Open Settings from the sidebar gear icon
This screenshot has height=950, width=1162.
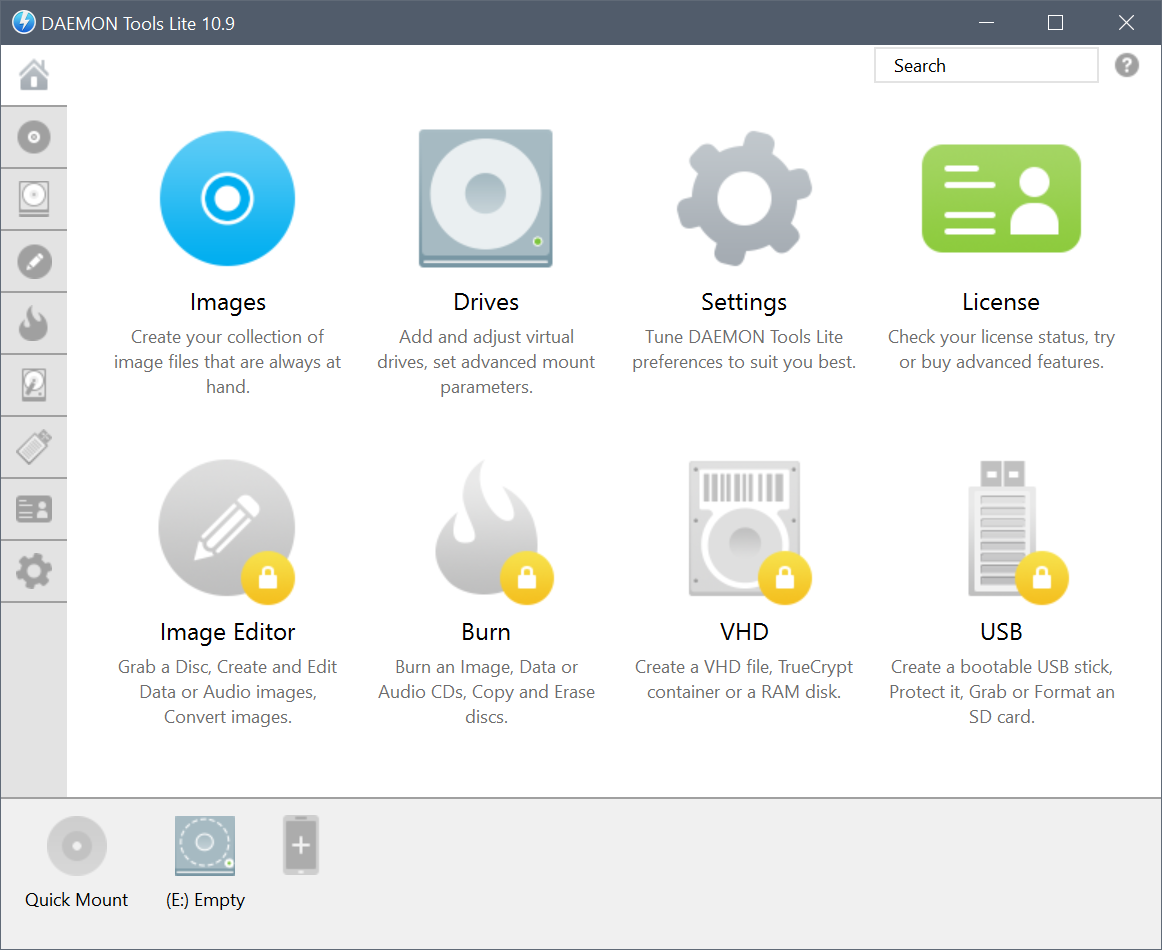[x=34, y=571]
